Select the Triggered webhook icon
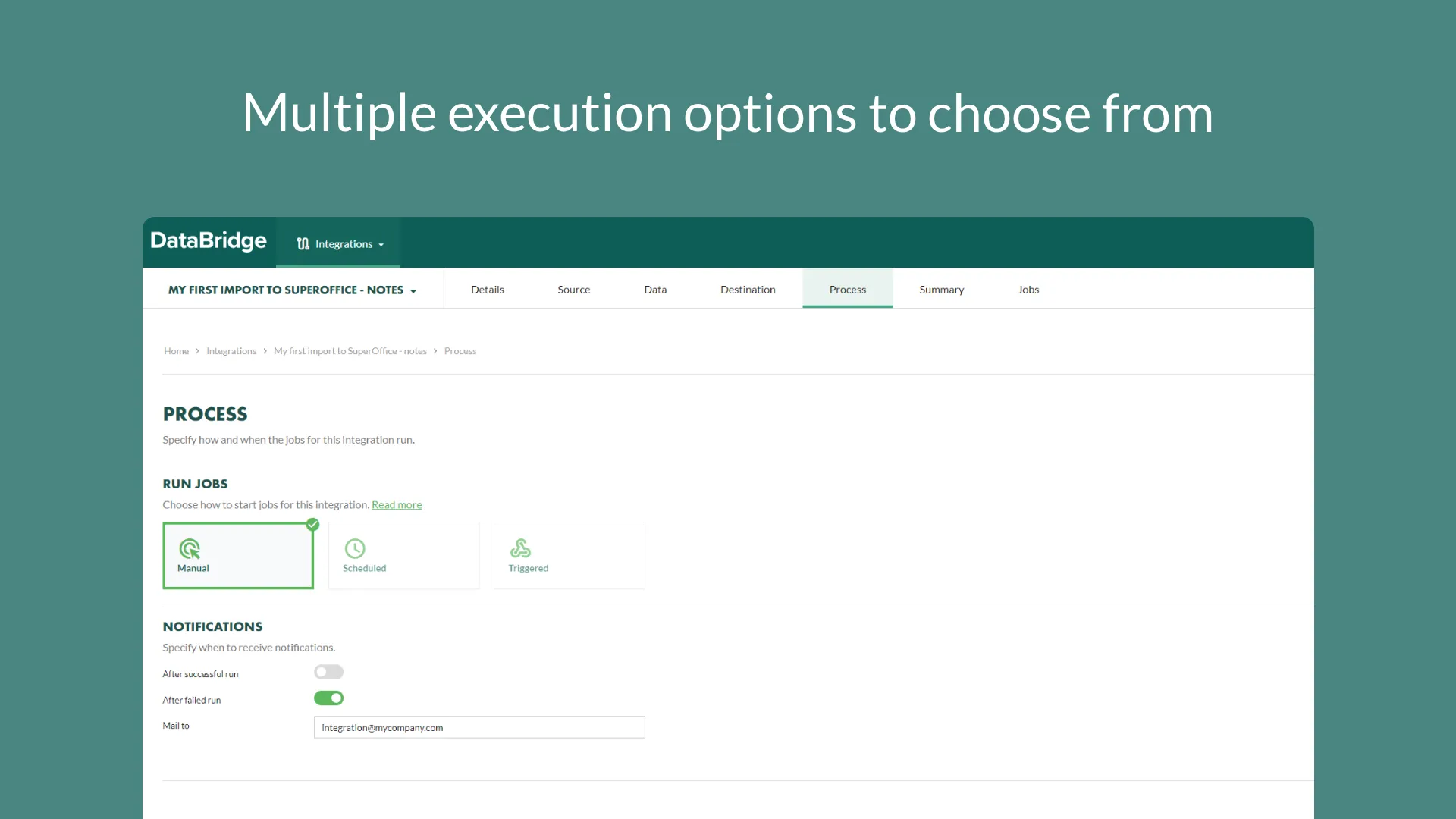Image resolution: width=1456 pixels, height=819 pixels. tap(520, 548)
